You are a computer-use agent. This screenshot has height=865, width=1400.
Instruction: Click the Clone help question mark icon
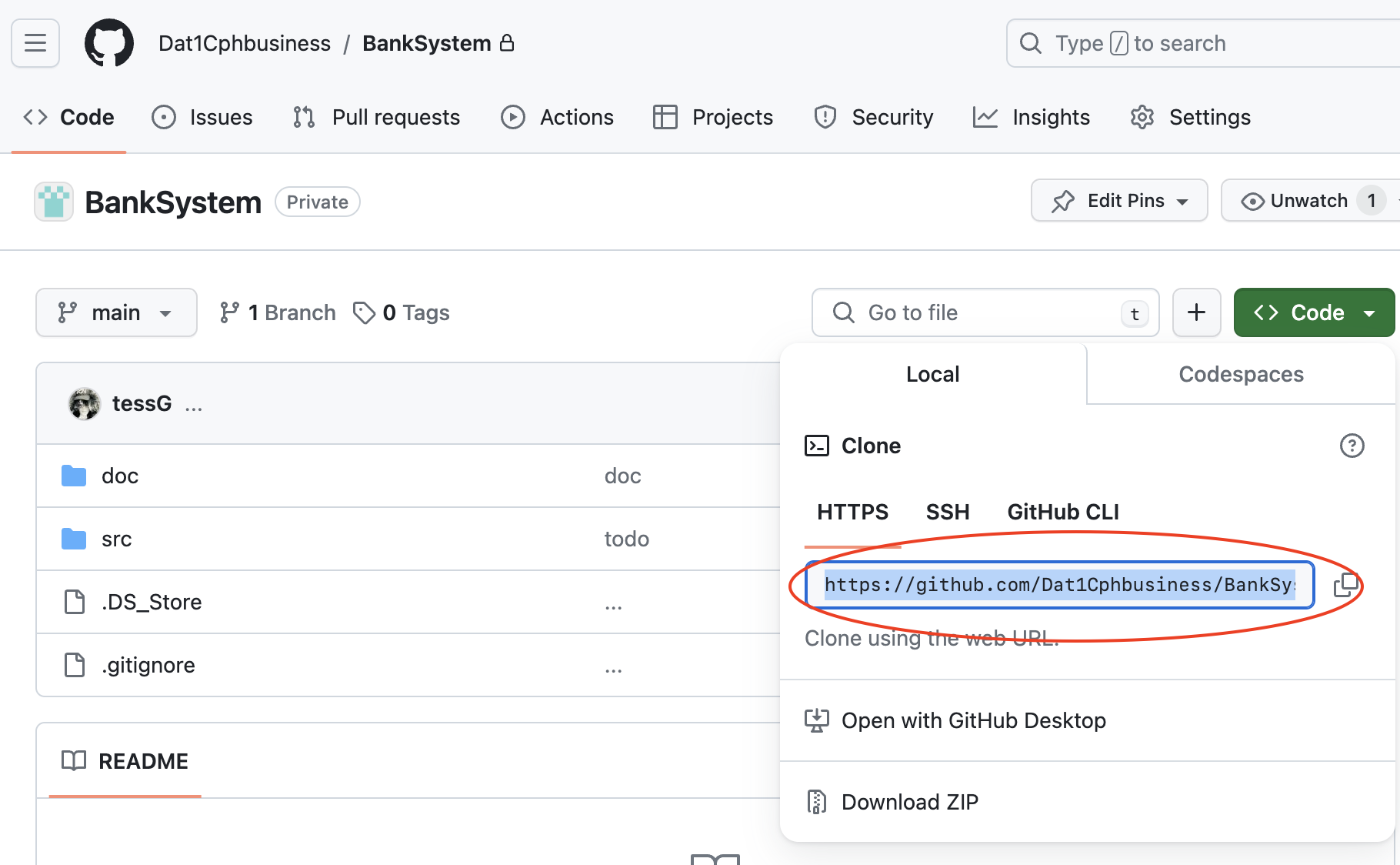point(1352,446)
